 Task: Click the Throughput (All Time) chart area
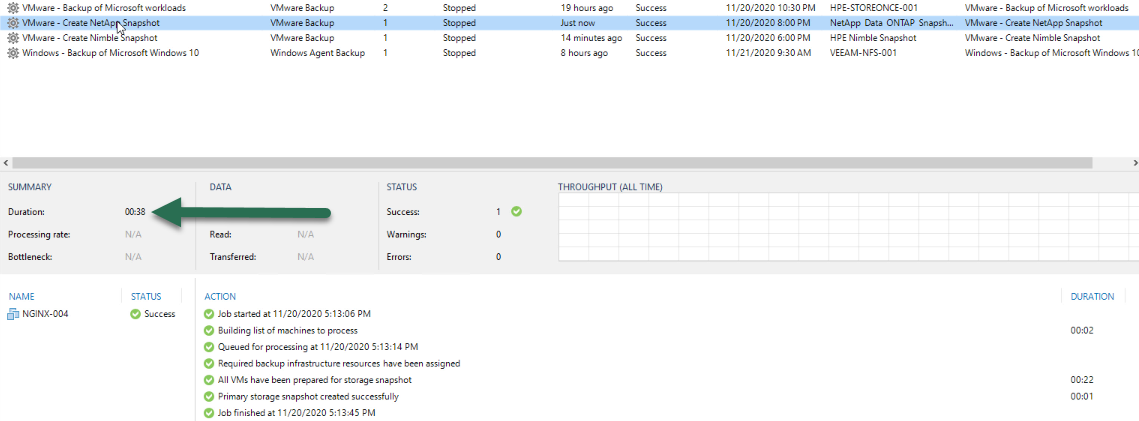point(848,226)
